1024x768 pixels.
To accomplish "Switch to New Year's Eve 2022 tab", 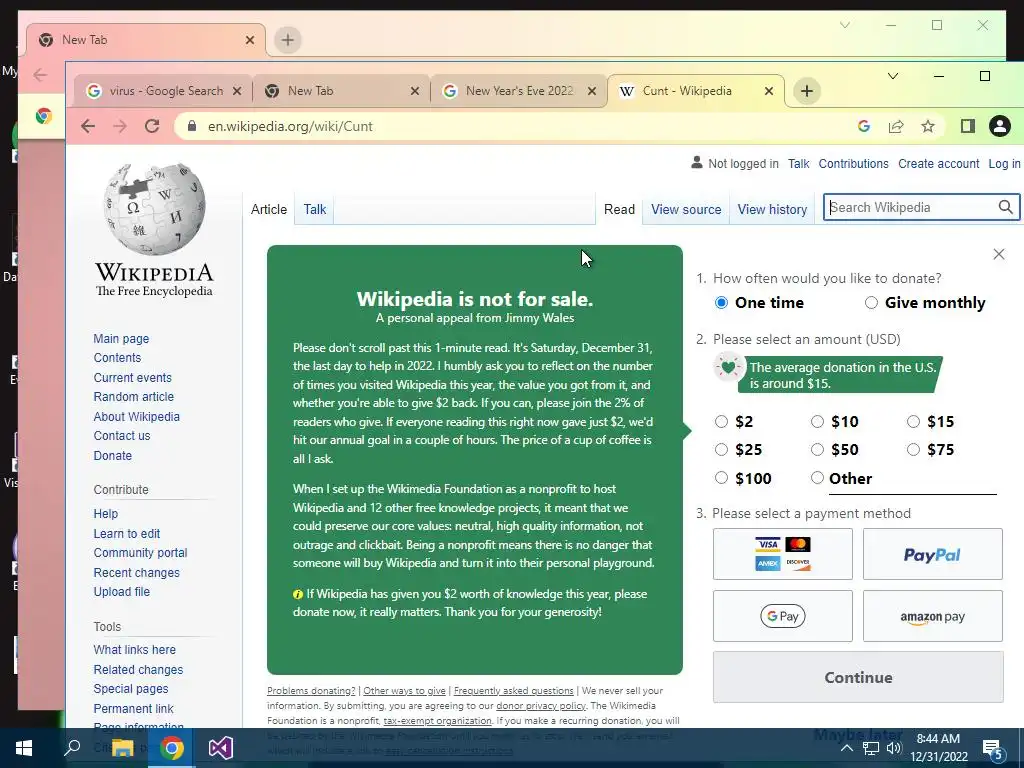I will (519, 91).
